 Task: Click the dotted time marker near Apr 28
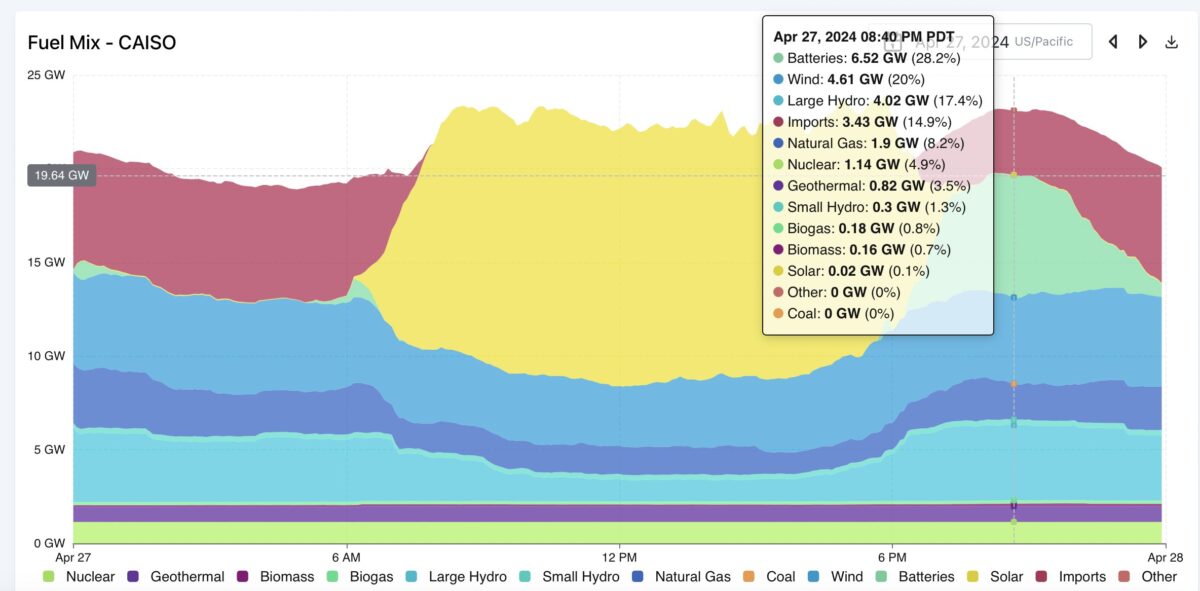click(1013, 300)
